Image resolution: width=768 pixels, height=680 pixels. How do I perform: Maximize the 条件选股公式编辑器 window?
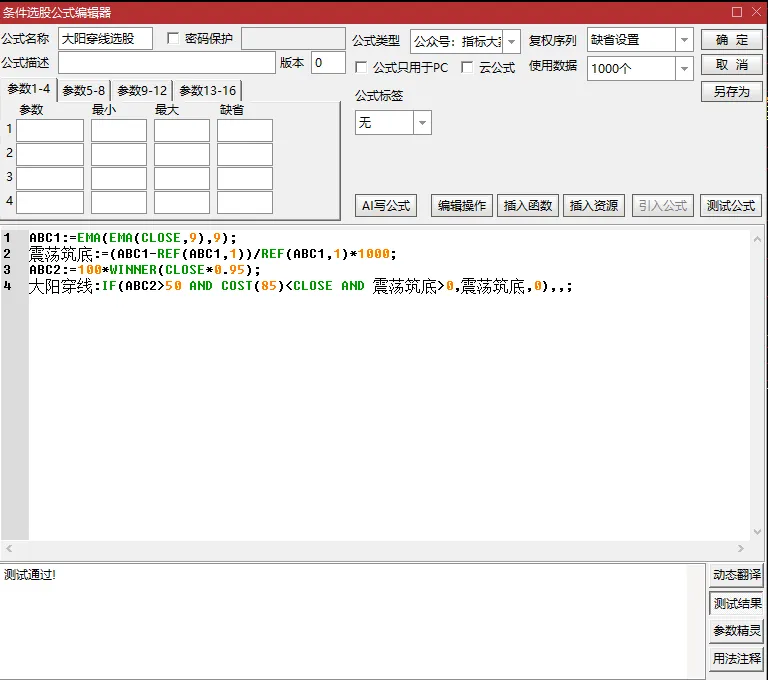pyautogui.click(x=737, y=12)
